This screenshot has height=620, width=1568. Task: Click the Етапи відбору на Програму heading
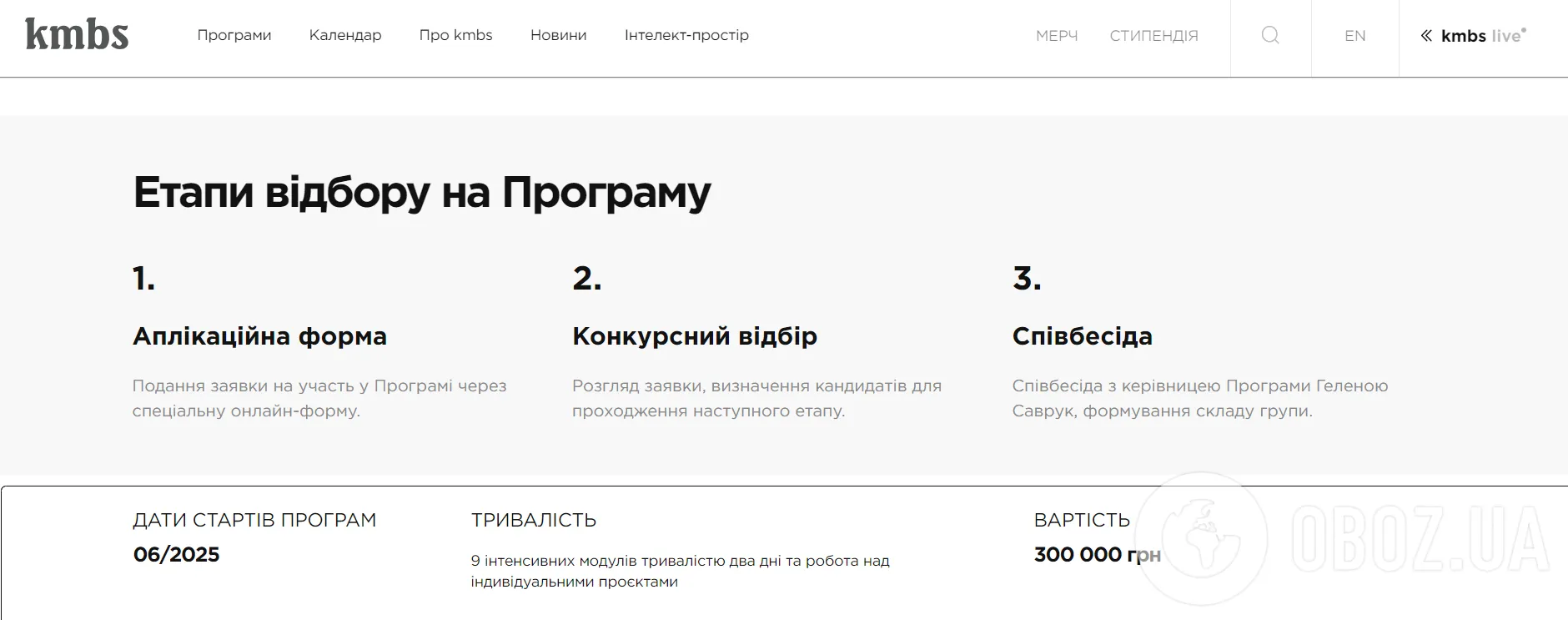(x=422, y=193)
